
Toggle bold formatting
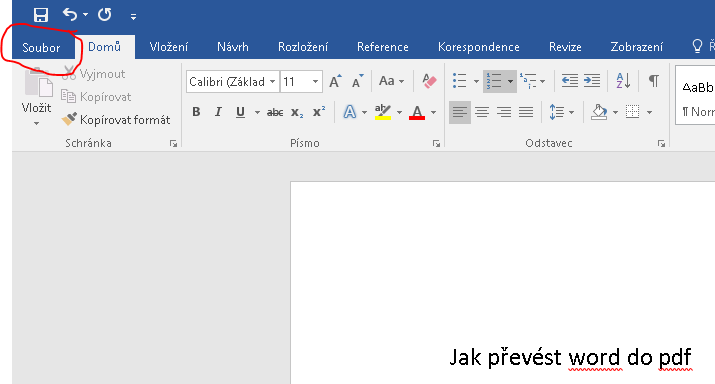coord(196,112)
